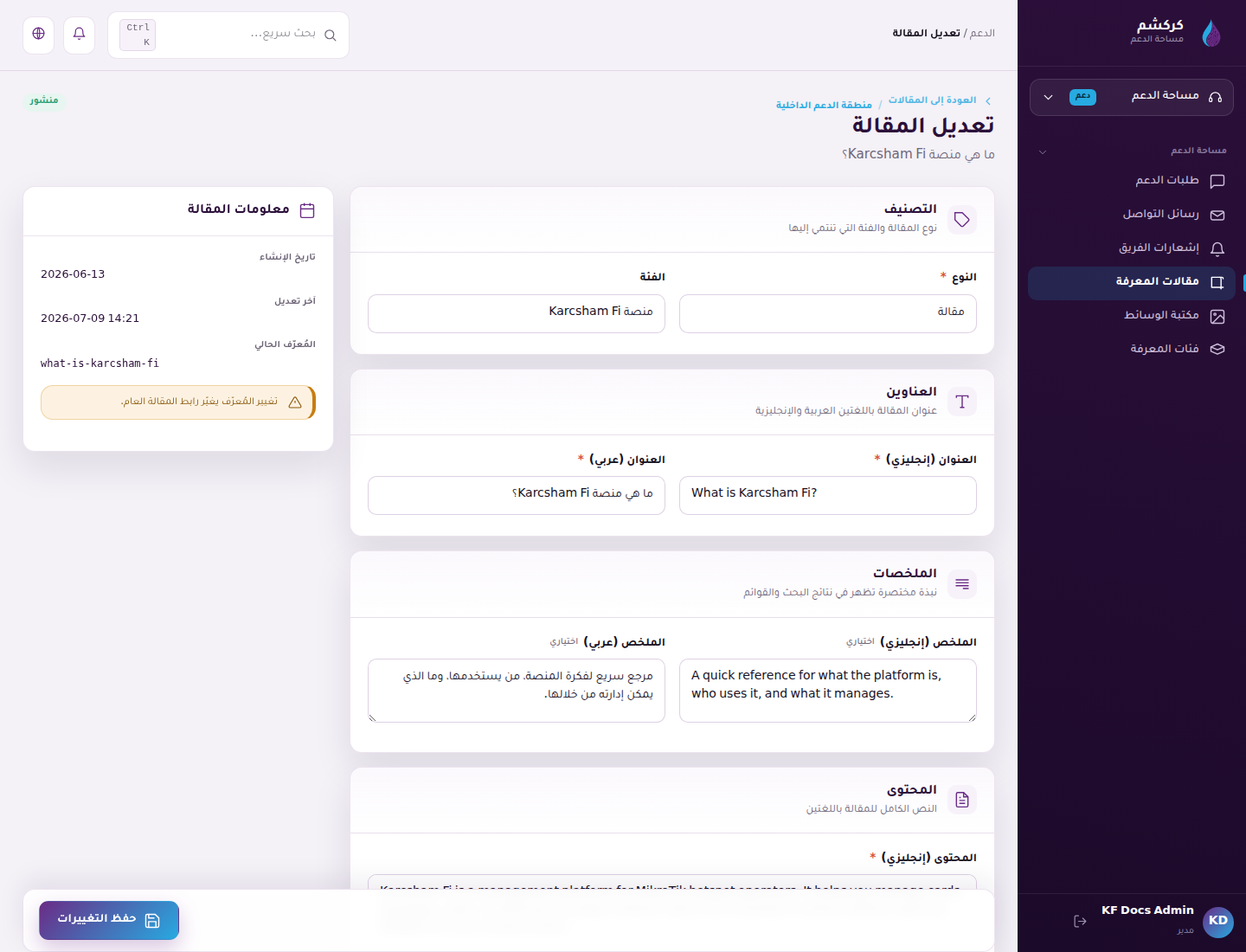1246x952 pixels.
Task: Click the logout icon beside KF Docs Admin
Action: tap(1080, 921)
